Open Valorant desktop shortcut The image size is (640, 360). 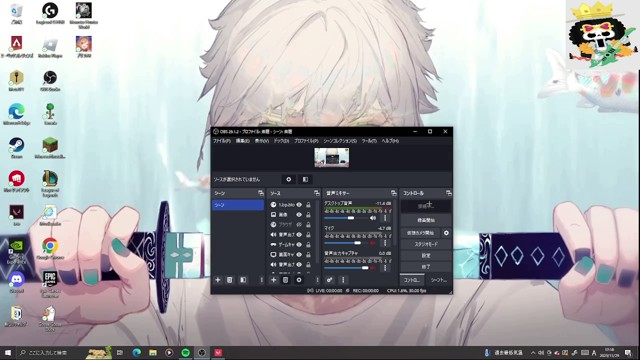16,215
